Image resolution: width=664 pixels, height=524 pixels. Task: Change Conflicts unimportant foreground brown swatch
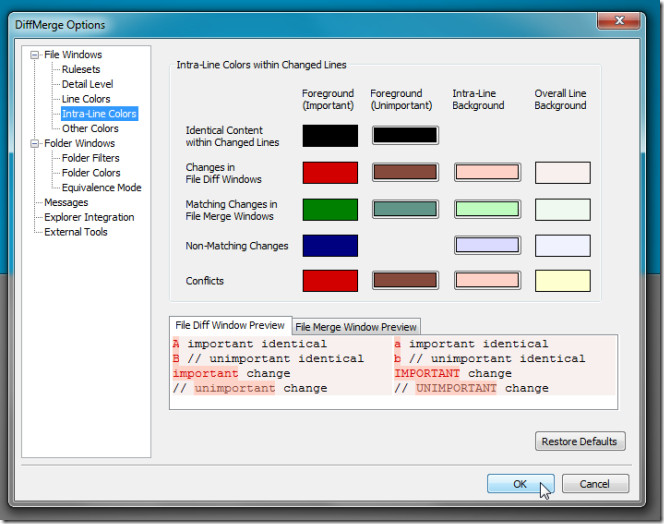point(405,280)
